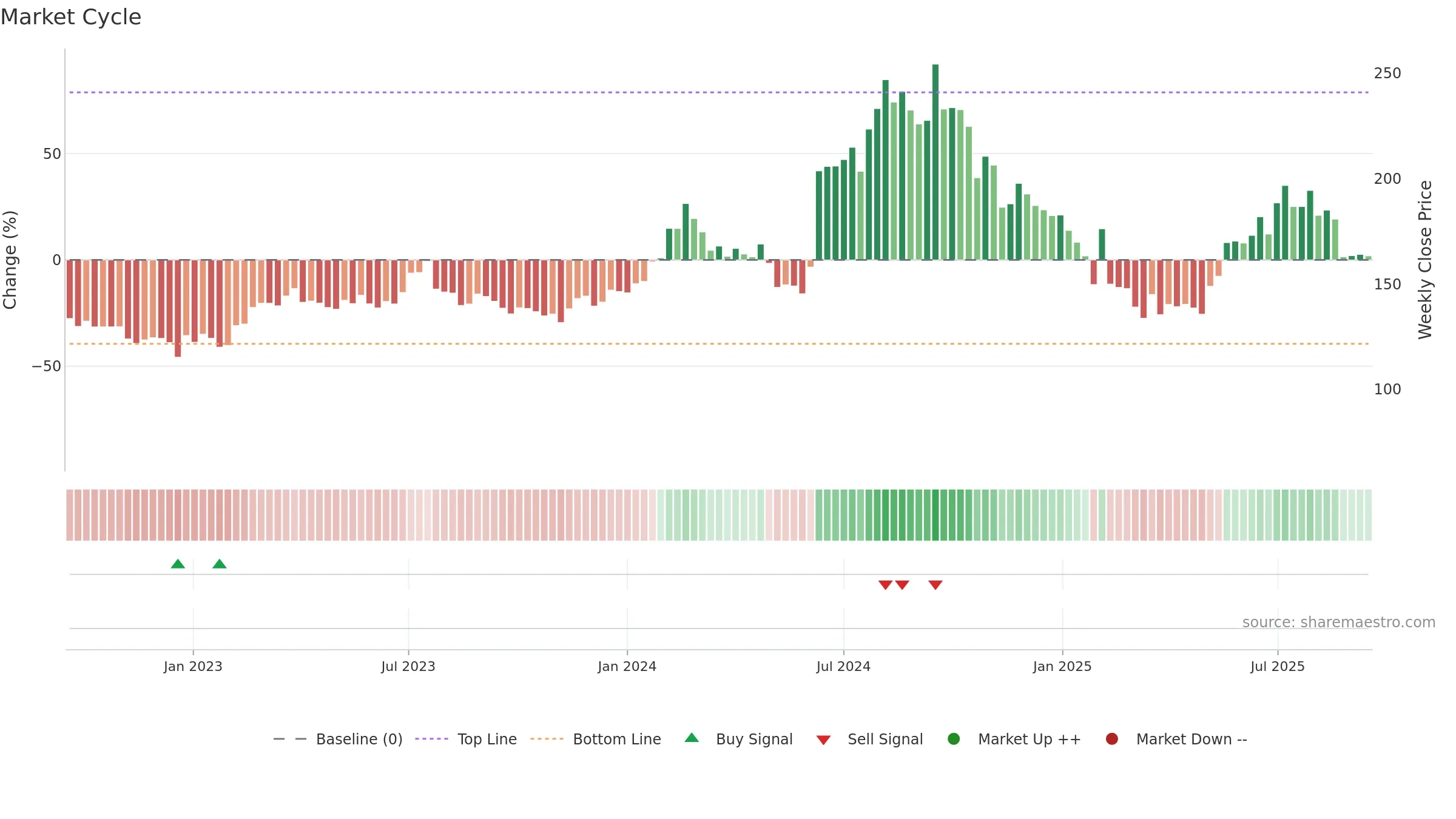Viewport: 1456px width, 819px height.
Task: Click the red Sell Signal triangle in legend
Action: click(823, 740)
